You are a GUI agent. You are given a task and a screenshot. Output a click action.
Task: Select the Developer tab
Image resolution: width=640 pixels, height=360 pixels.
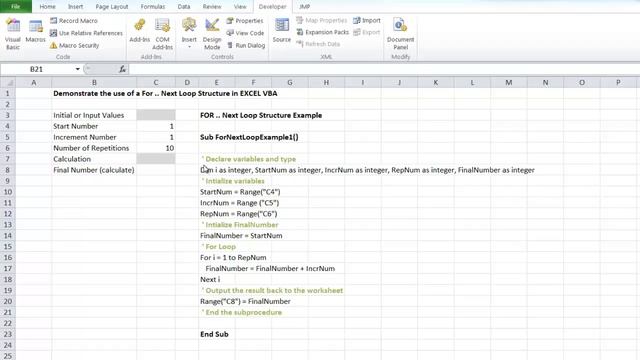coord(272,7)
